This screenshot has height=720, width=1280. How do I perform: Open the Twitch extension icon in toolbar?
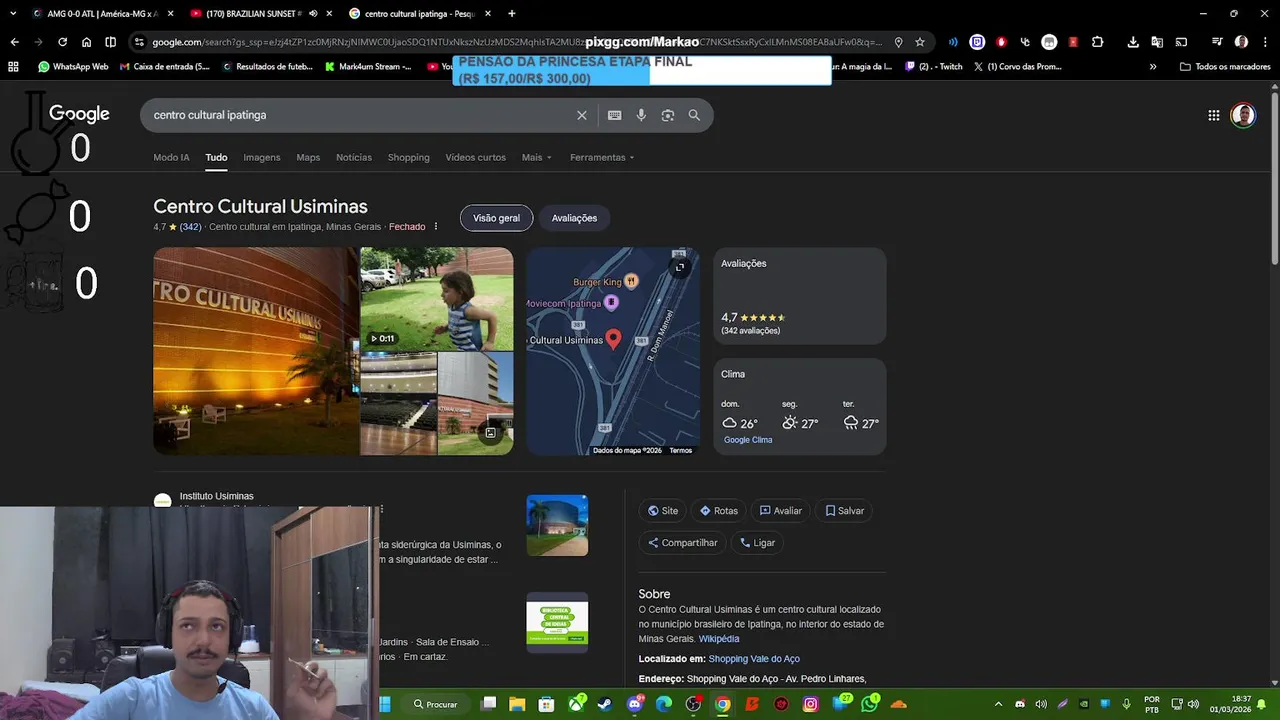click(x=977, y=42)
